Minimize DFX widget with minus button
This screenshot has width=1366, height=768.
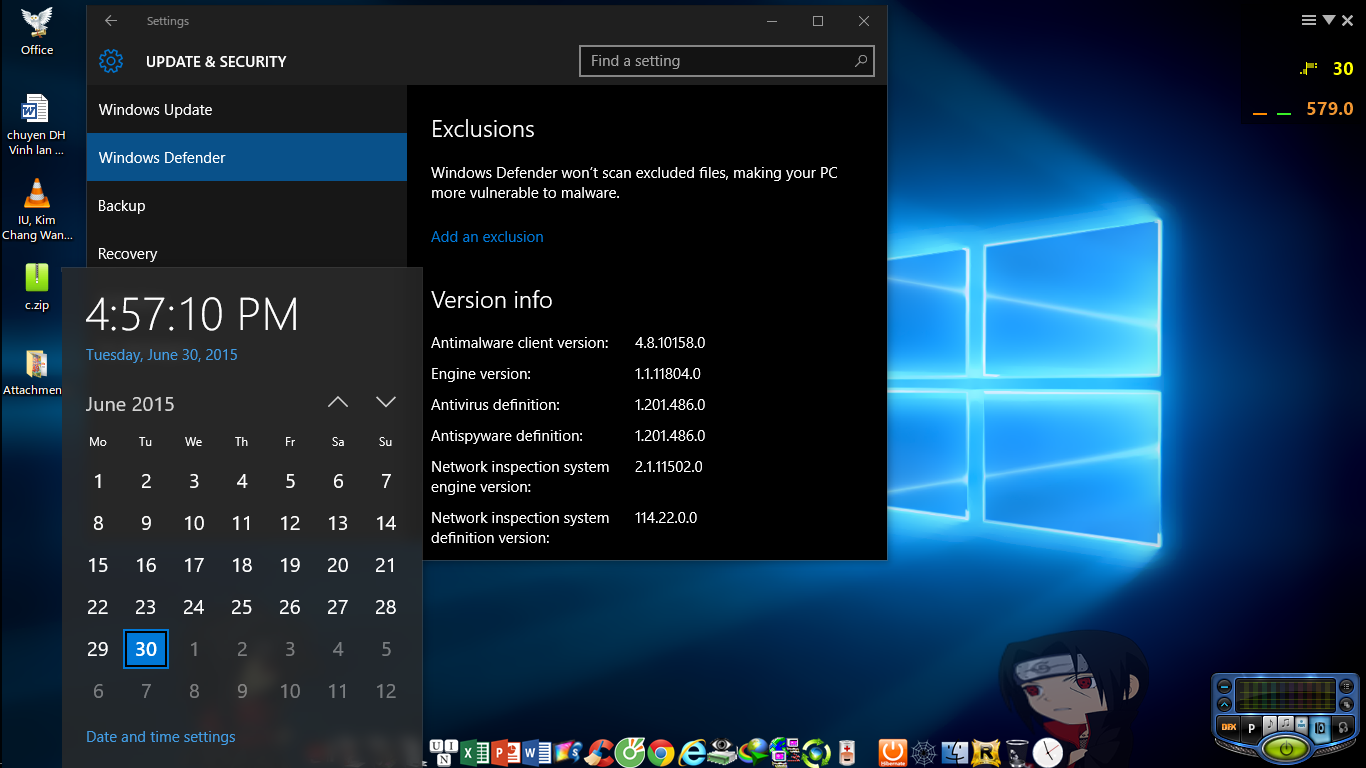(1225, 687)
